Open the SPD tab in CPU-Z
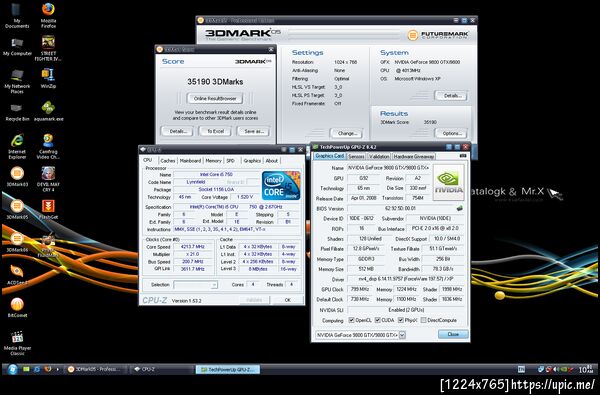 pyautogui.click(x=230, y=161)
